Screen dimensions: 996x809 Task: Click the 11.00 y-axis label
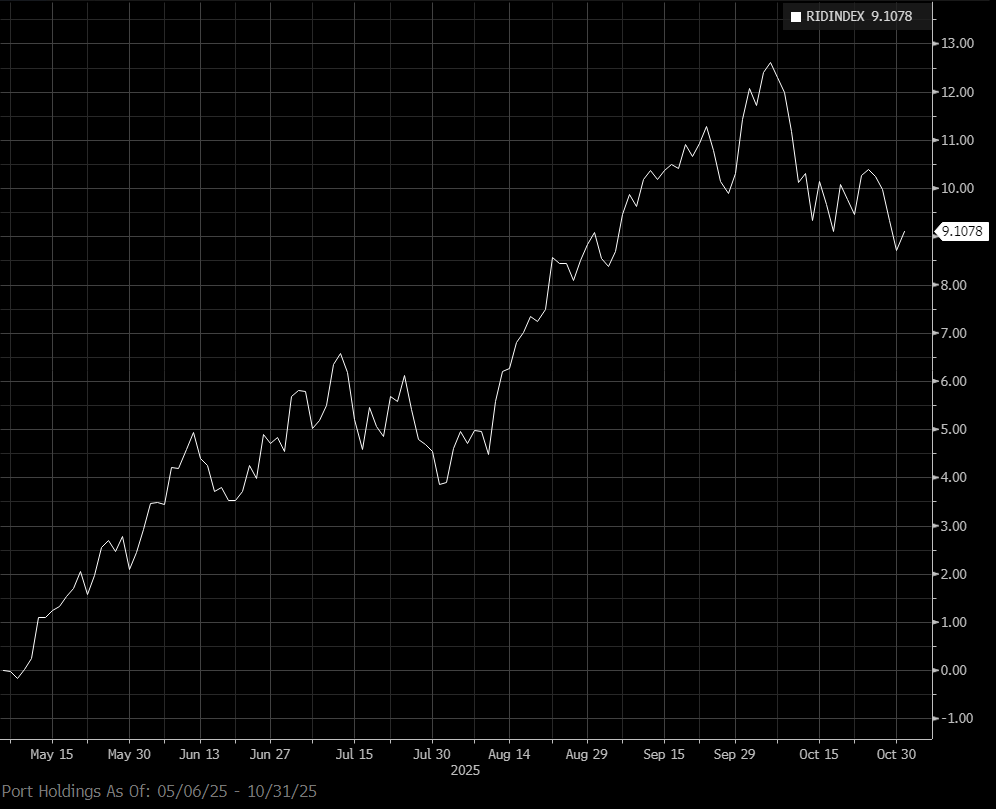point(957,140)
